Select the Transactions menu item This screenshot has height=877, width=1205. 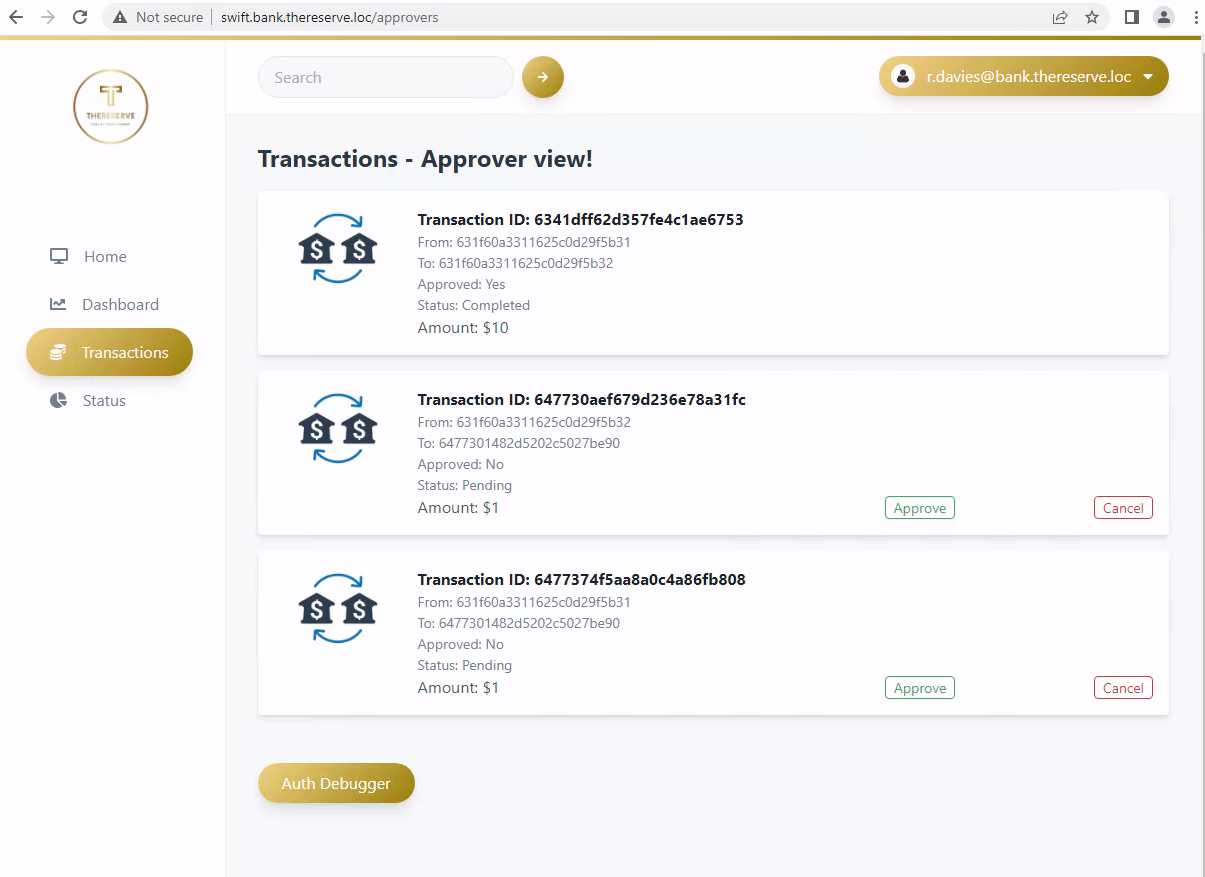pyautogui.click(x=109, y=352)
